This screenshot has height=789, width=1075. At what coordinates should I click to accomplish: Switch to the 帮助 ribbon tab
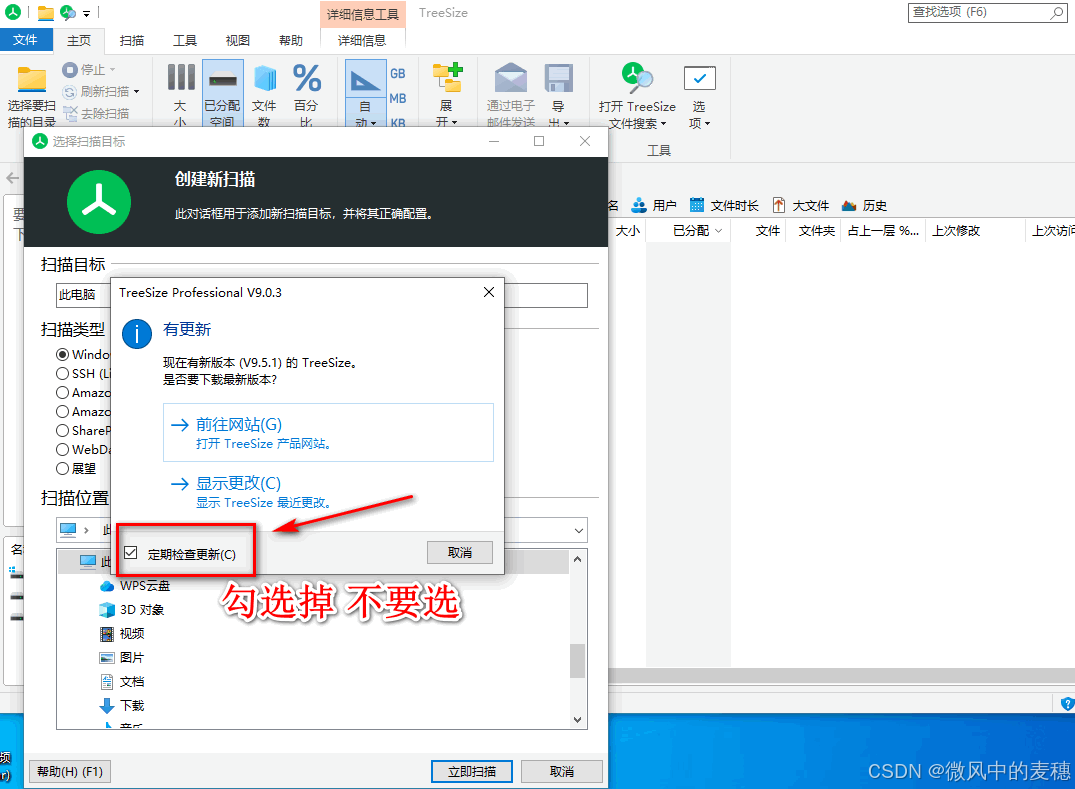pos(291,40)
